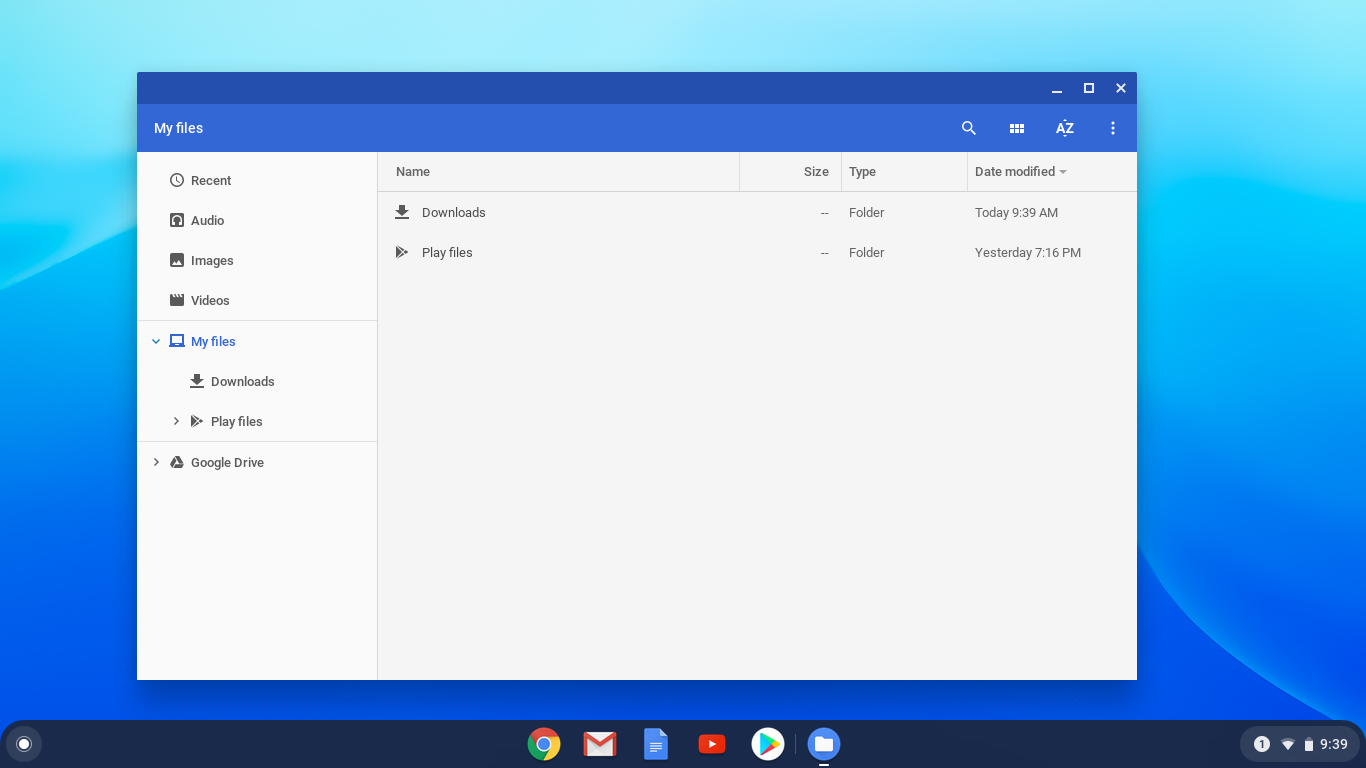1366x768 pixels.
Task: Select Recent in the sidebar
Action: [x=257, y=180]
